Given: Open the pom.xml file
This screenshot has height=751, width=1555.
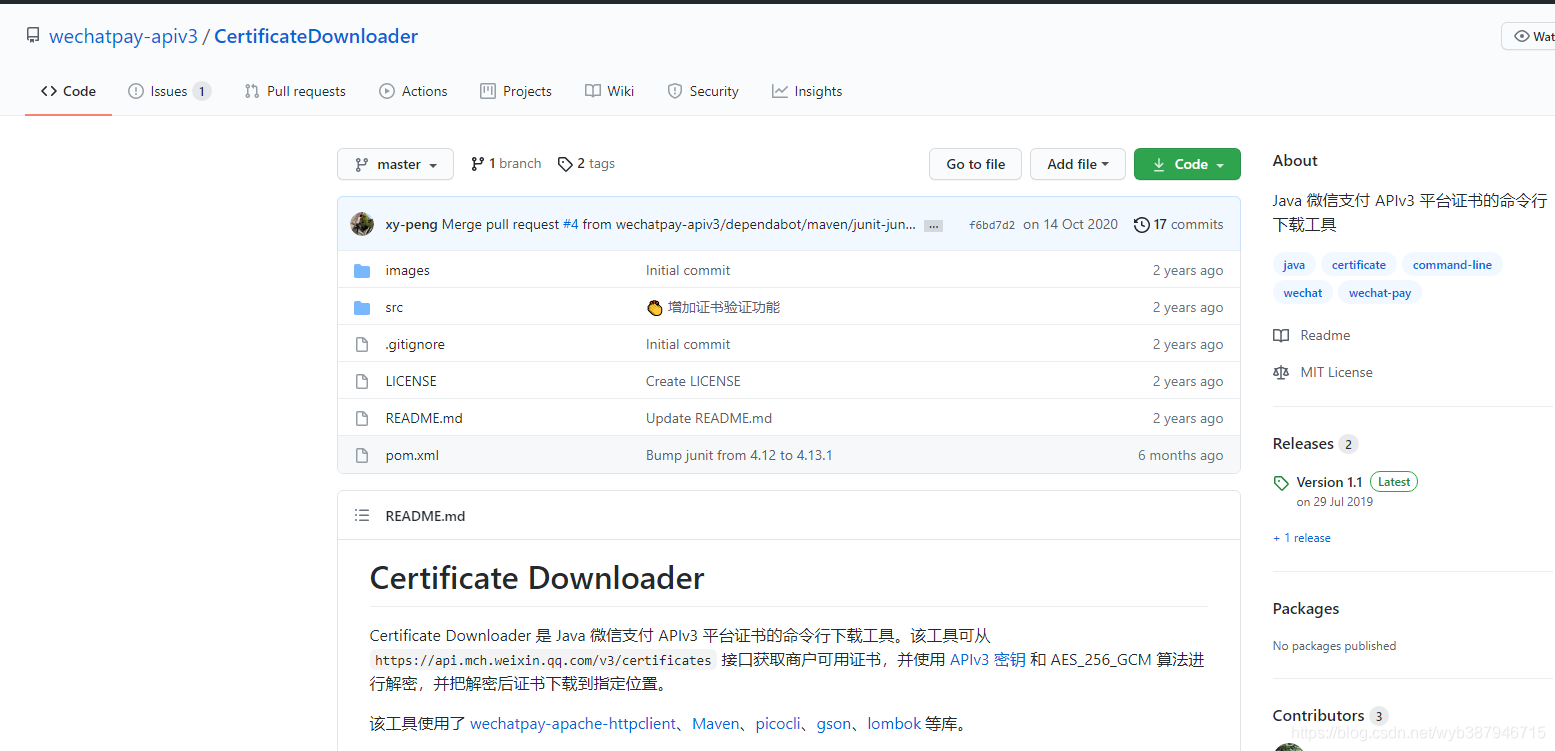Looking at the screenshot, I should [x=412, y=456].
